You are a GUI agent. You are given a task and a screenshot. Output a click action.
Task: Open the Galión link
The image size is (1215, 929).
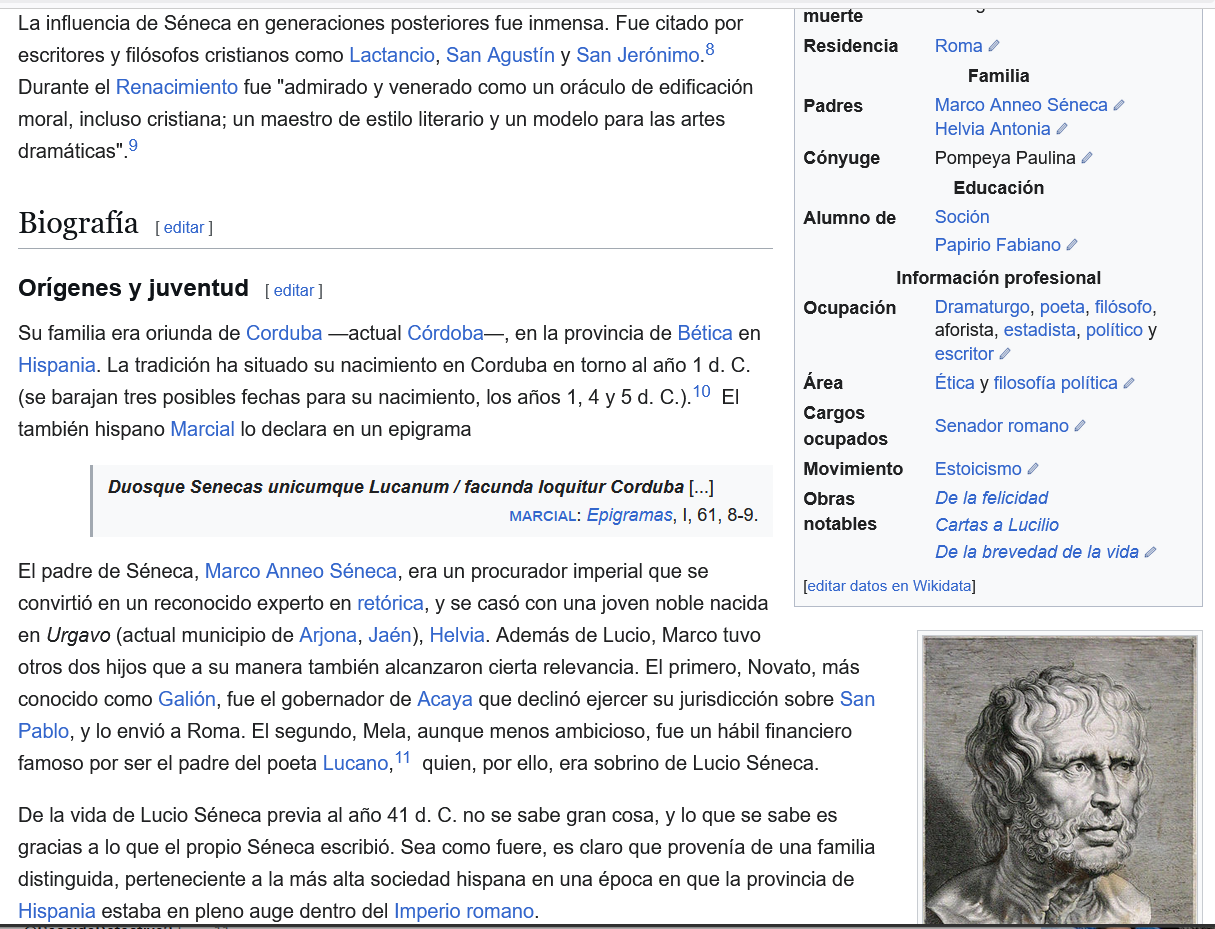coord(186,699)
